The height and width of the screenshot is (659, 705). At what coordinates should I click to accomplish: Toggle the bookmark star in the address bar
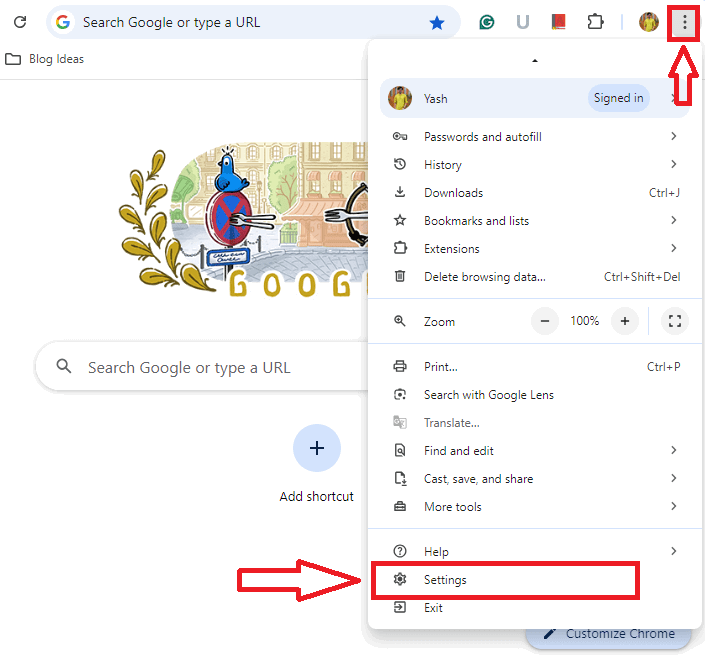(x=437, y=22)
